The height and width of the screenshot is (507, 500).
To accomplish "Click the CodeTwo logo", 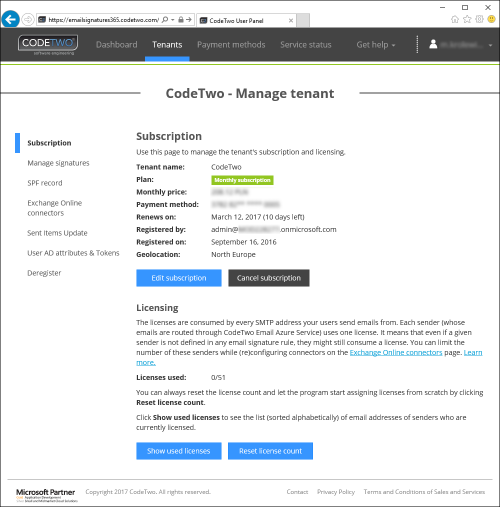I will coord(48,45).
